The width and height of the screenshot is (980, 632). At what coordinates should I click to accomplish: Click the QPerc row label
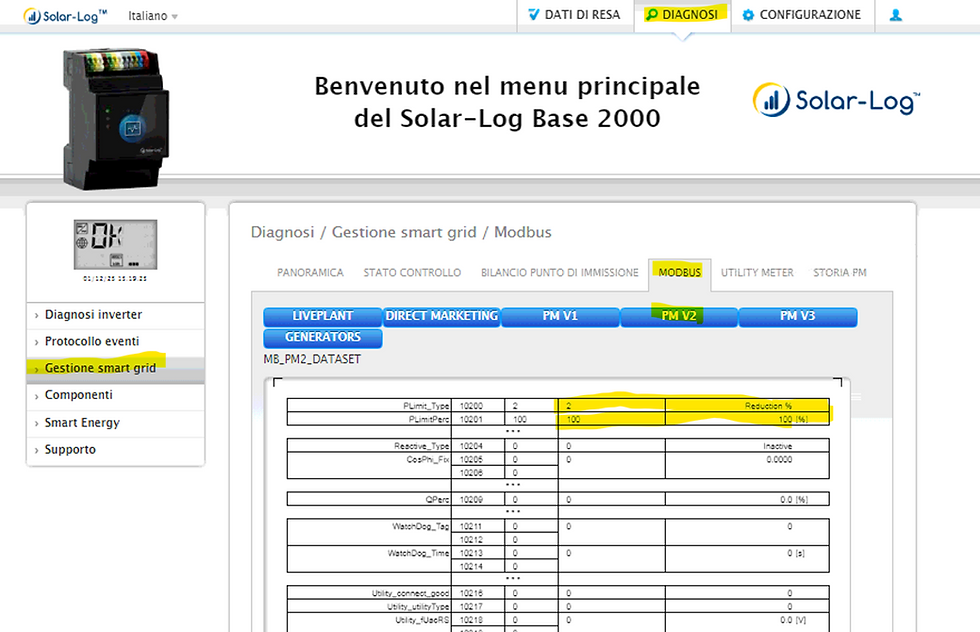click(437, 499)
